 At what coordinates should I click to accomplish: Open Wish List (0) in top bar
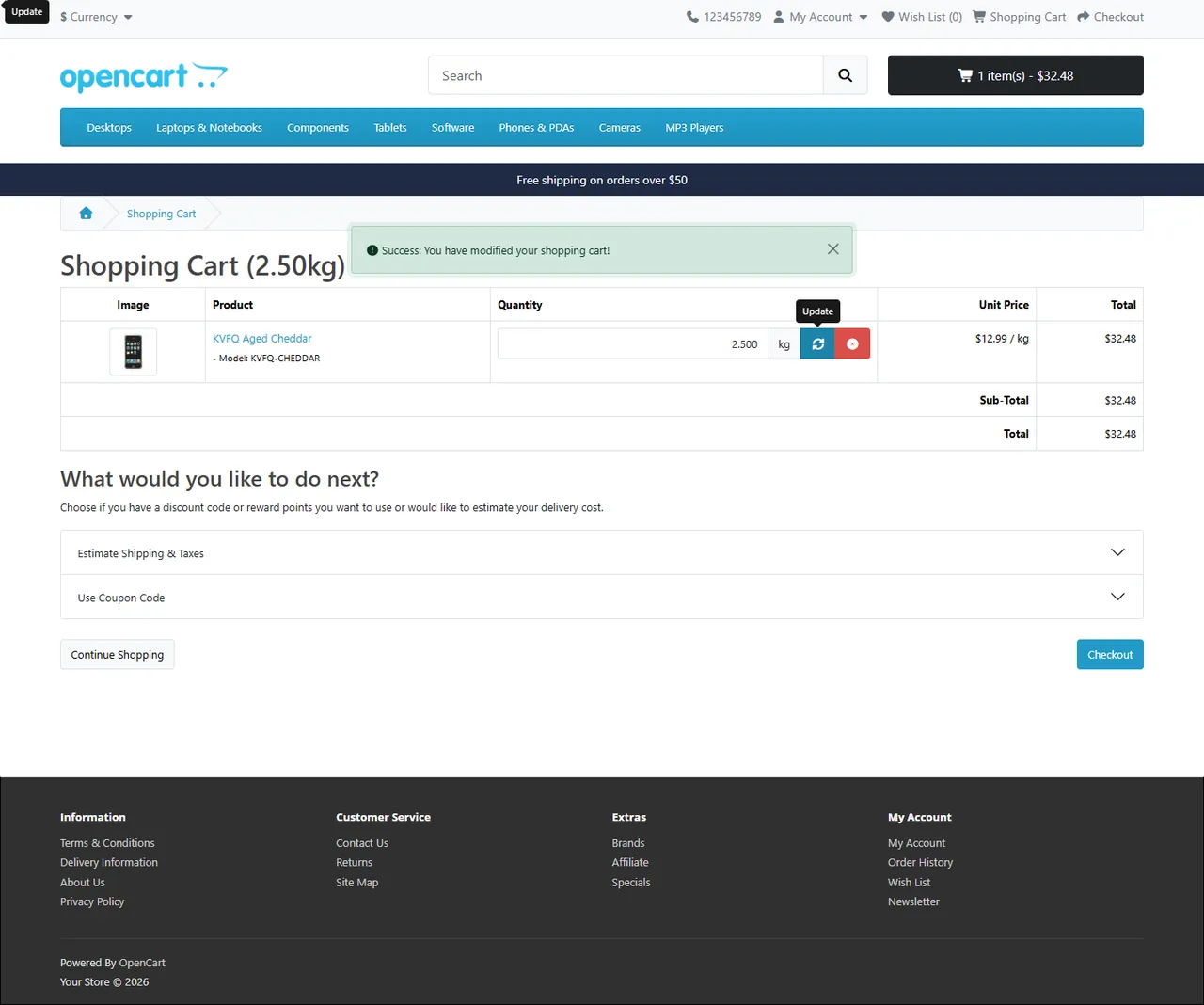click(x=922, y=17)
